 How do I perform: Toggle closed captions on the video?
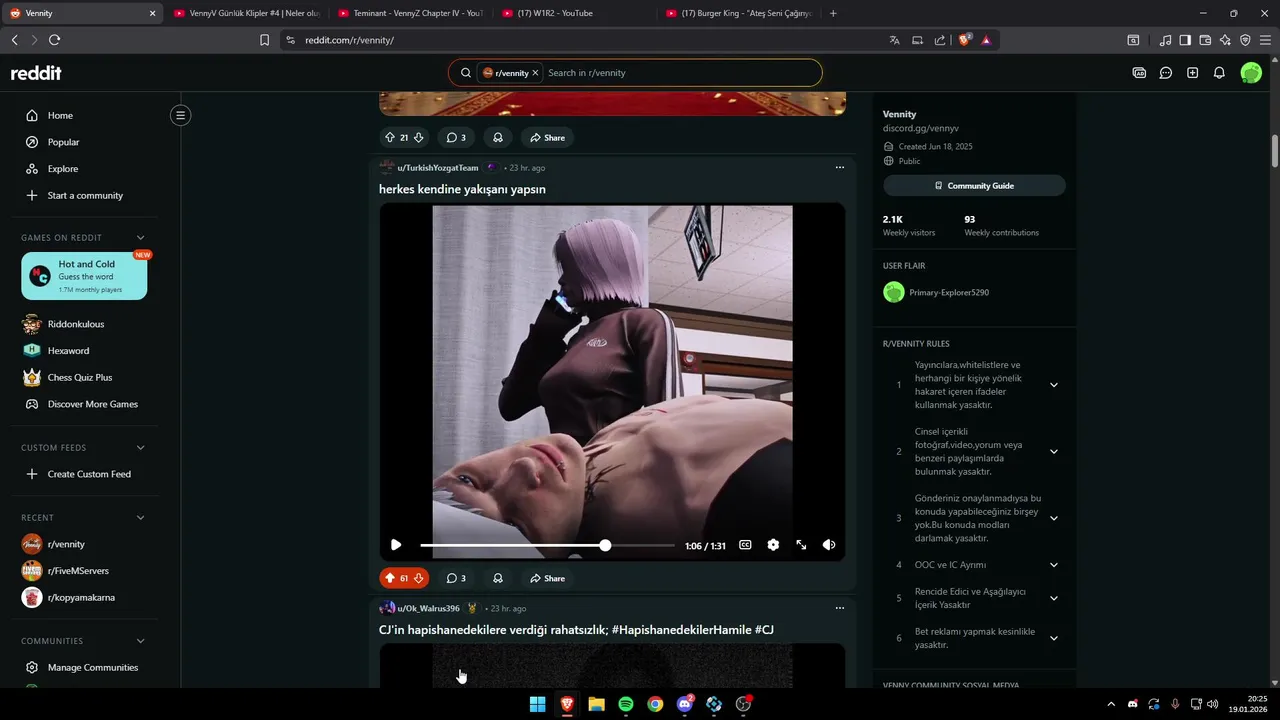(x=745, y=545)
